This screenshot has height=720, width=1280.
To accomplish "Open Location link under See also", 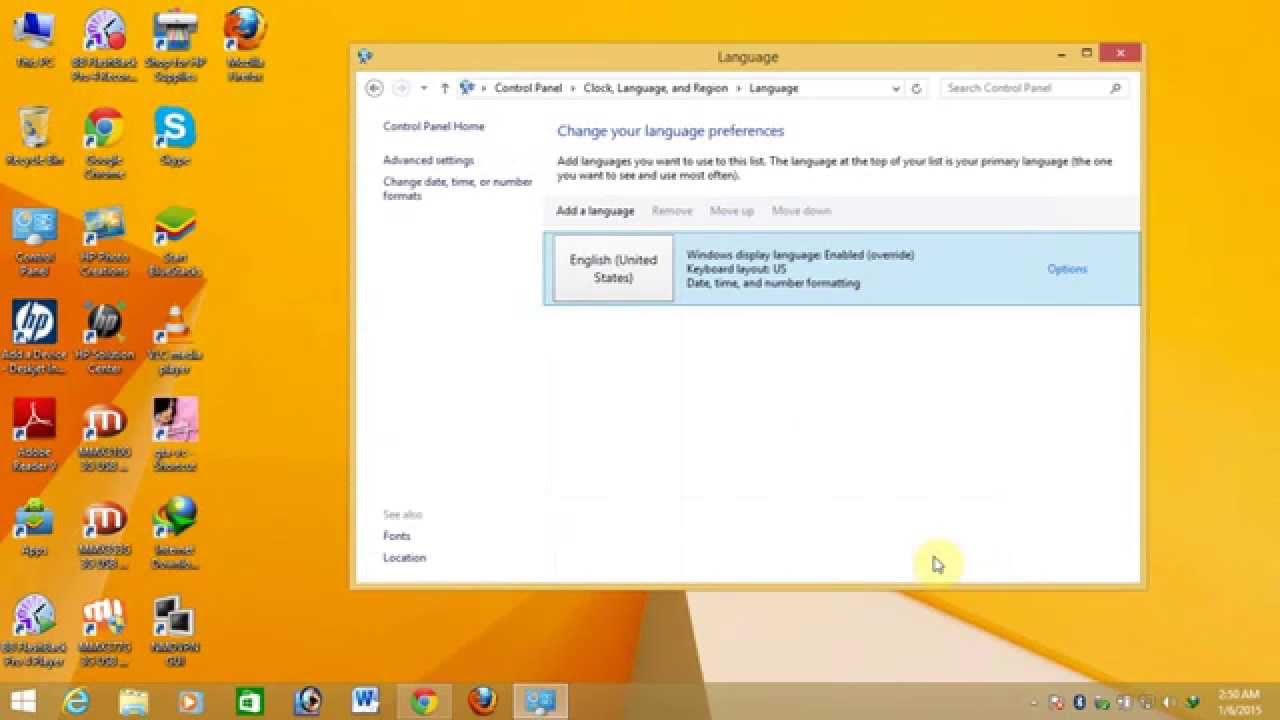I will [404, 558].
